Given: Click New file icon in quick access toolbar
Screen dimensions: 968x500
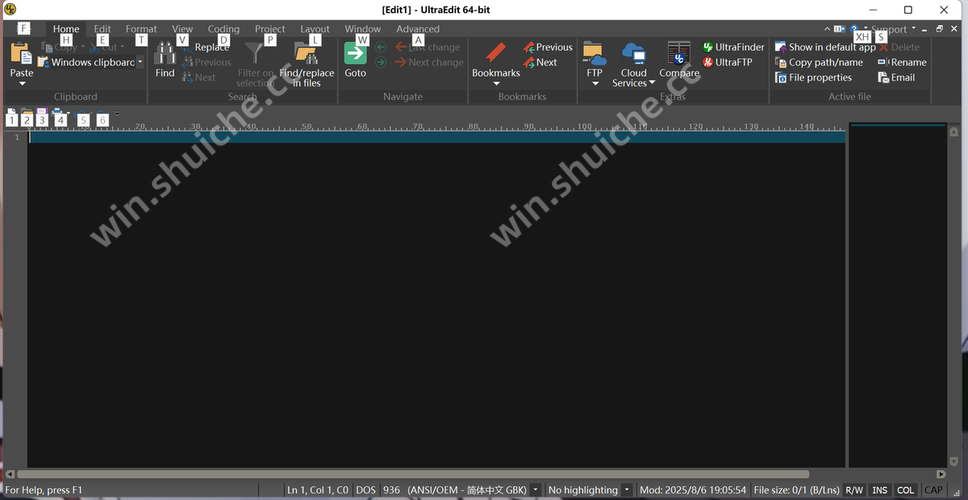Looking at the screenshot, I should click(12, 113).
